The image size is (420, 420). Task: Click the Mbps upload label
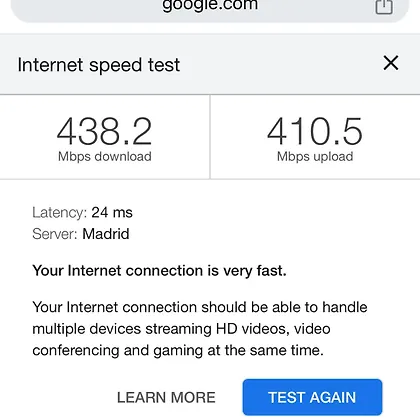tap(315, 156)
